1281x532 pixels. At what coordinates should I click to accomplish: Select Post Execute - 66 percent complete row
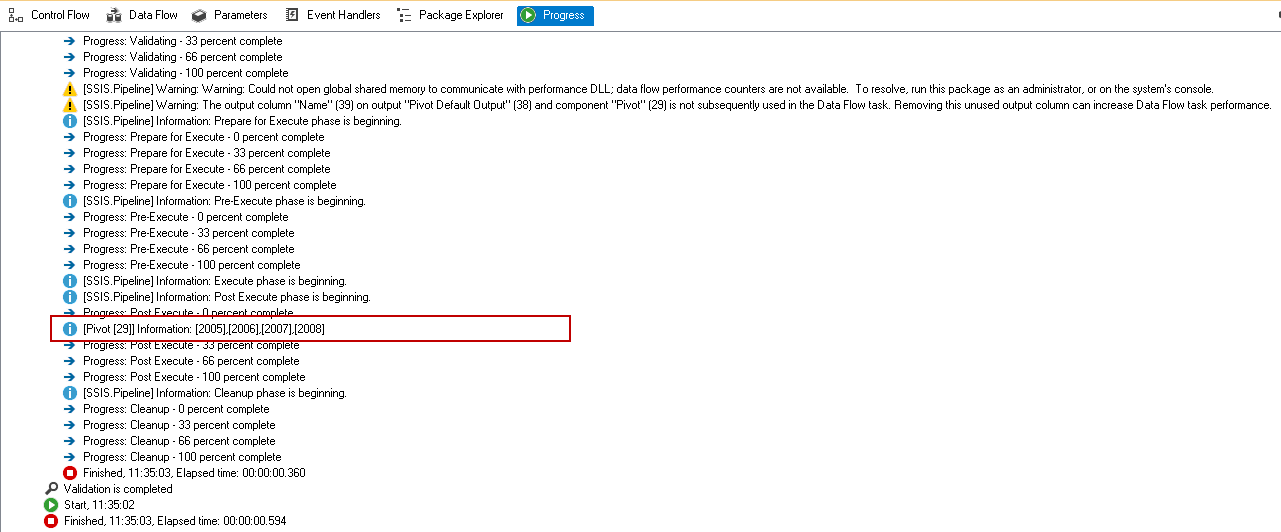(x=191, y=361)
